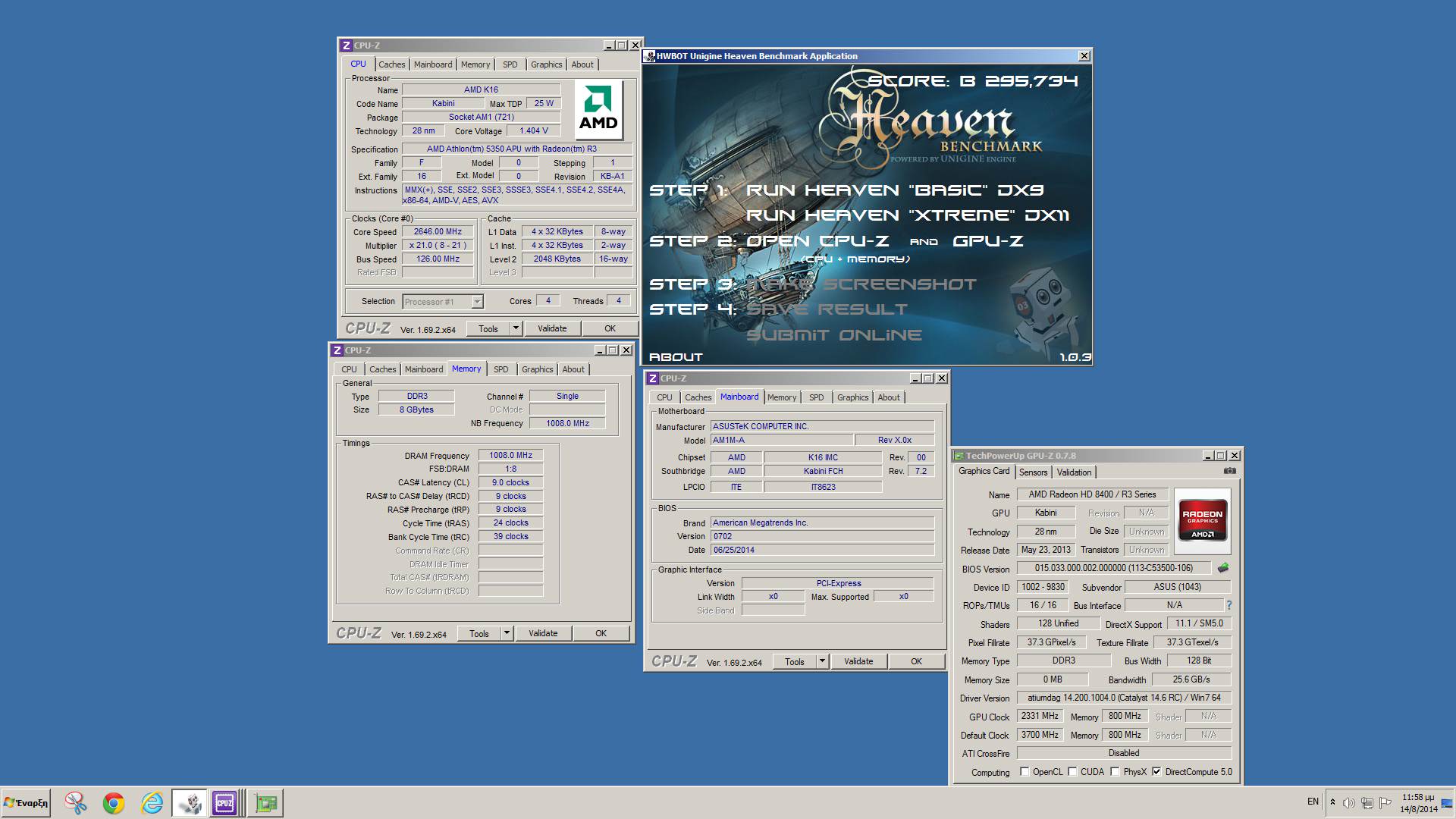Click the Z icon of the Mainboard CPU-Z window
This screenshot has height=819, width=1456.
tap(652, 378)
